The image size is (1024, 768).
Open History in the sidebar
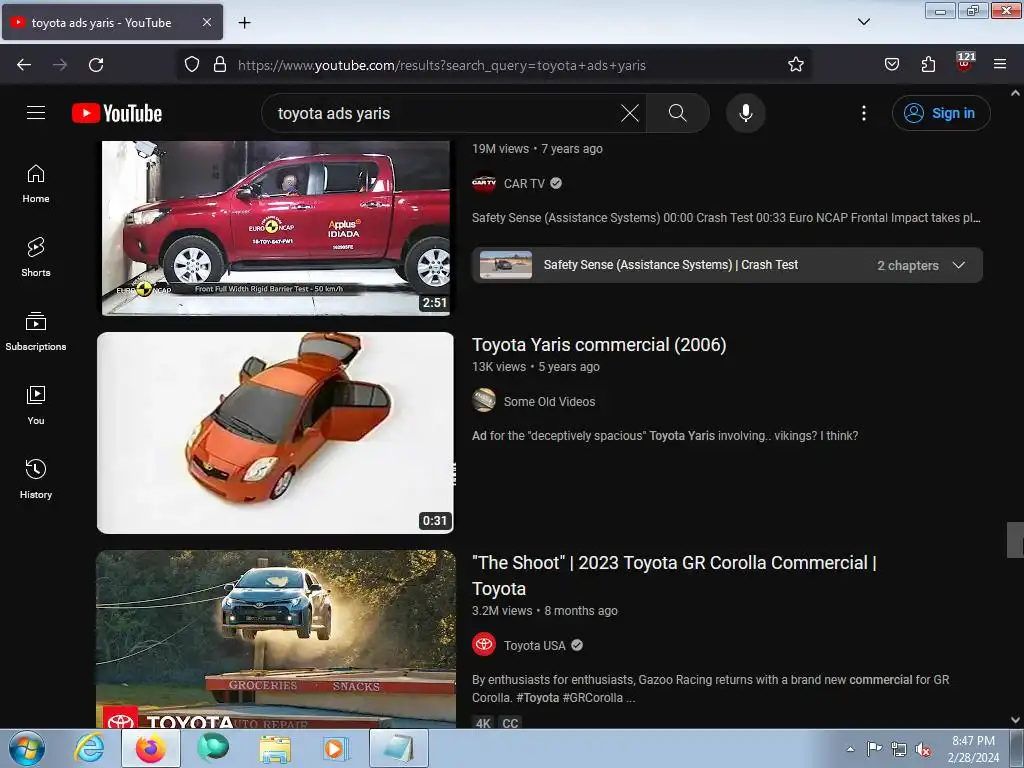pos(36,479)
